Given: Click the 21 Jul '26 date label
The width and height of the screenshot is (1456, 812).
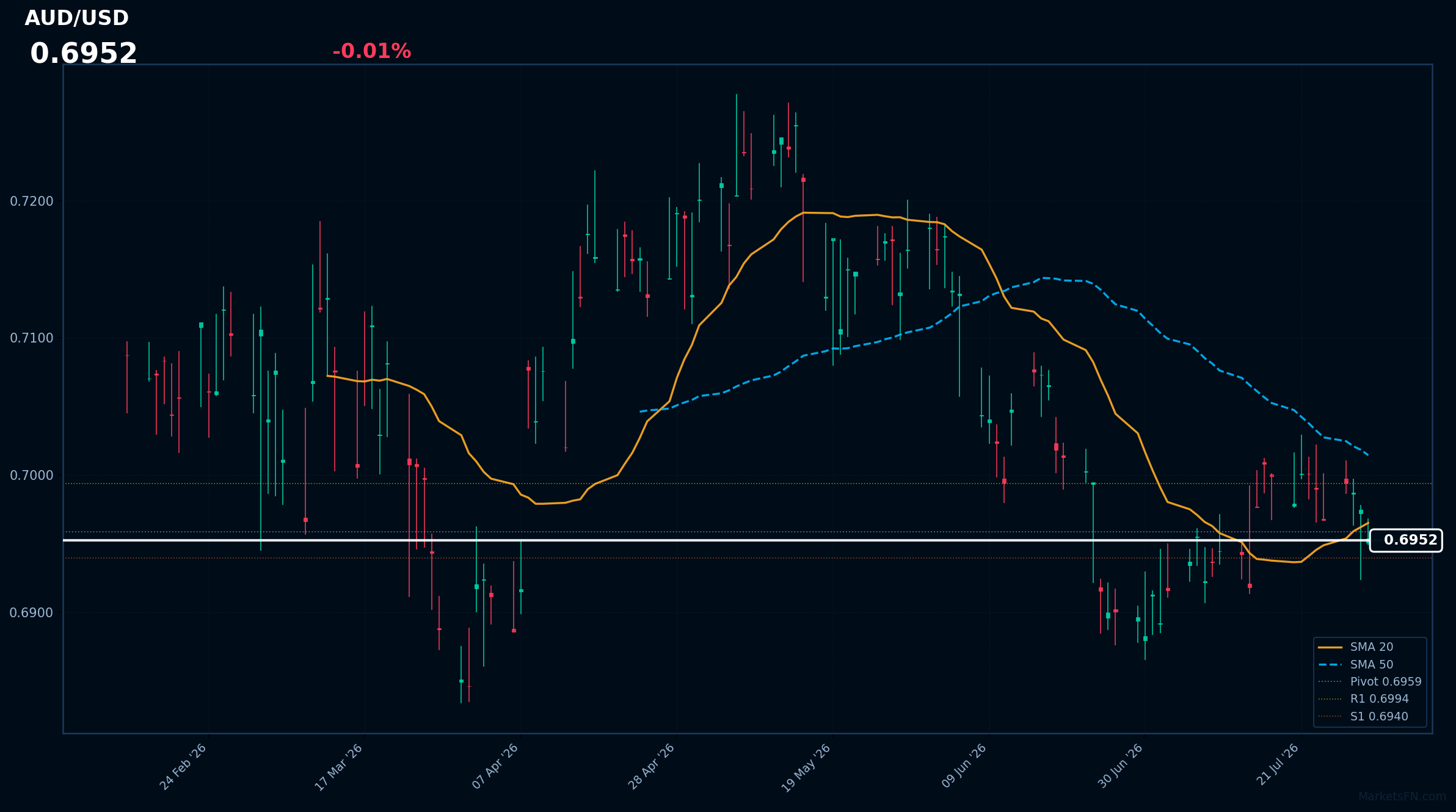Looking at the screenshot, I should [x=1277, y=765].
